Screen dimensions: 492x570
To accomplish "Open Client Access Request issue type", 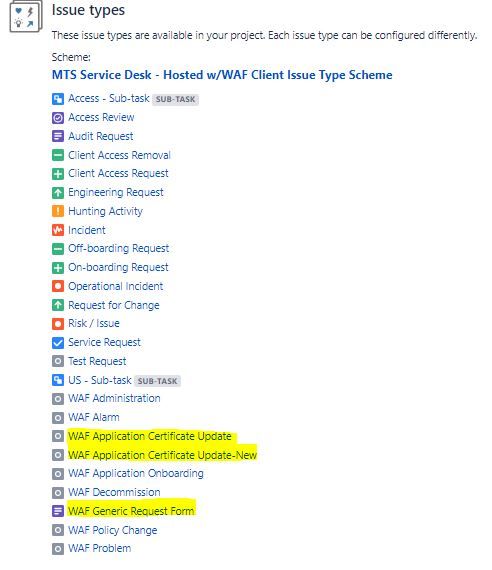I will coord(118,173).
